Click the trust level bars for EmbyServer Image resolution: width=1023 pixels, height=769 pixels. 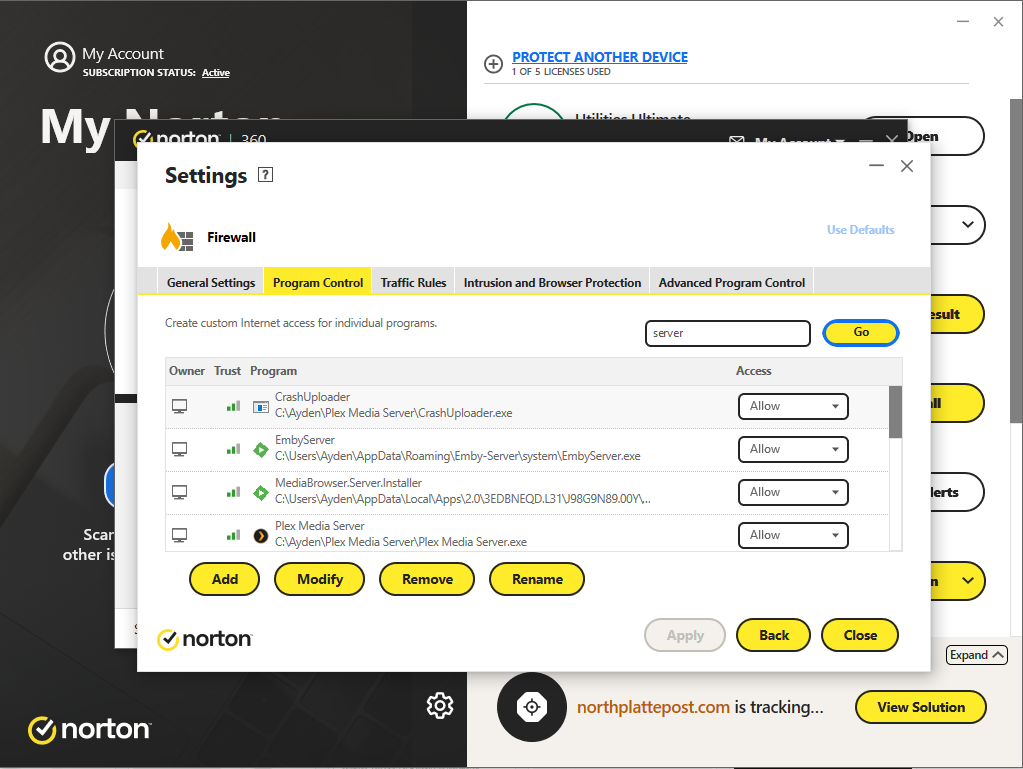coord(233,449)
